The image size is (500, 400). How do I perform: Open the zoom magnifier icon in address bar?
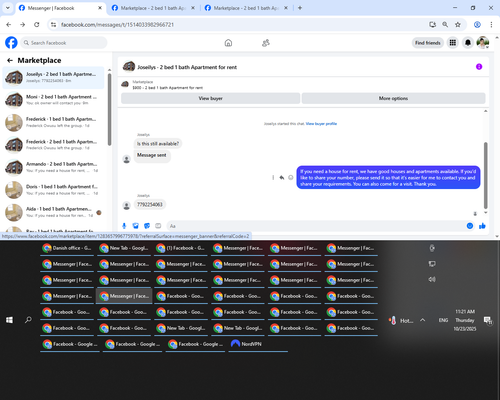(445, 25)
